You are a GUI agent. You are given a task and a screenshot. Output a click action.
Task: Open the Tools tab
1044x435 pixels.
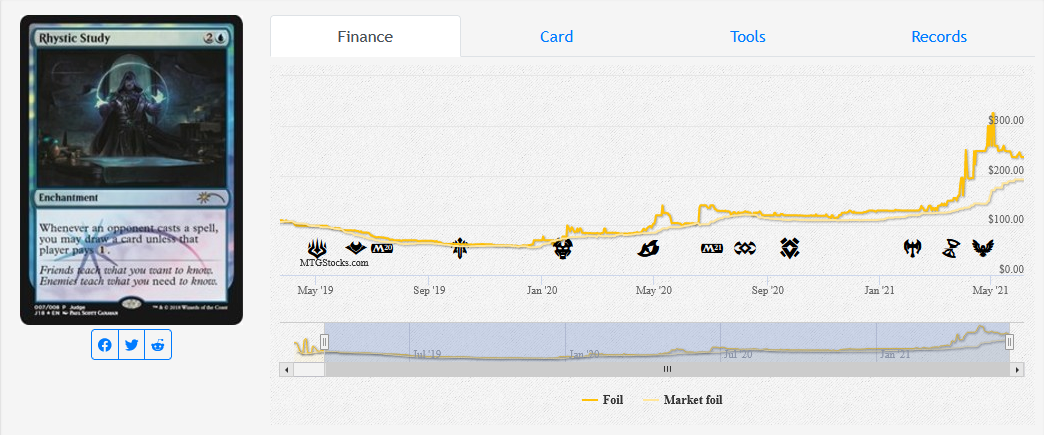pyautogui.click(x=747, y=37)
